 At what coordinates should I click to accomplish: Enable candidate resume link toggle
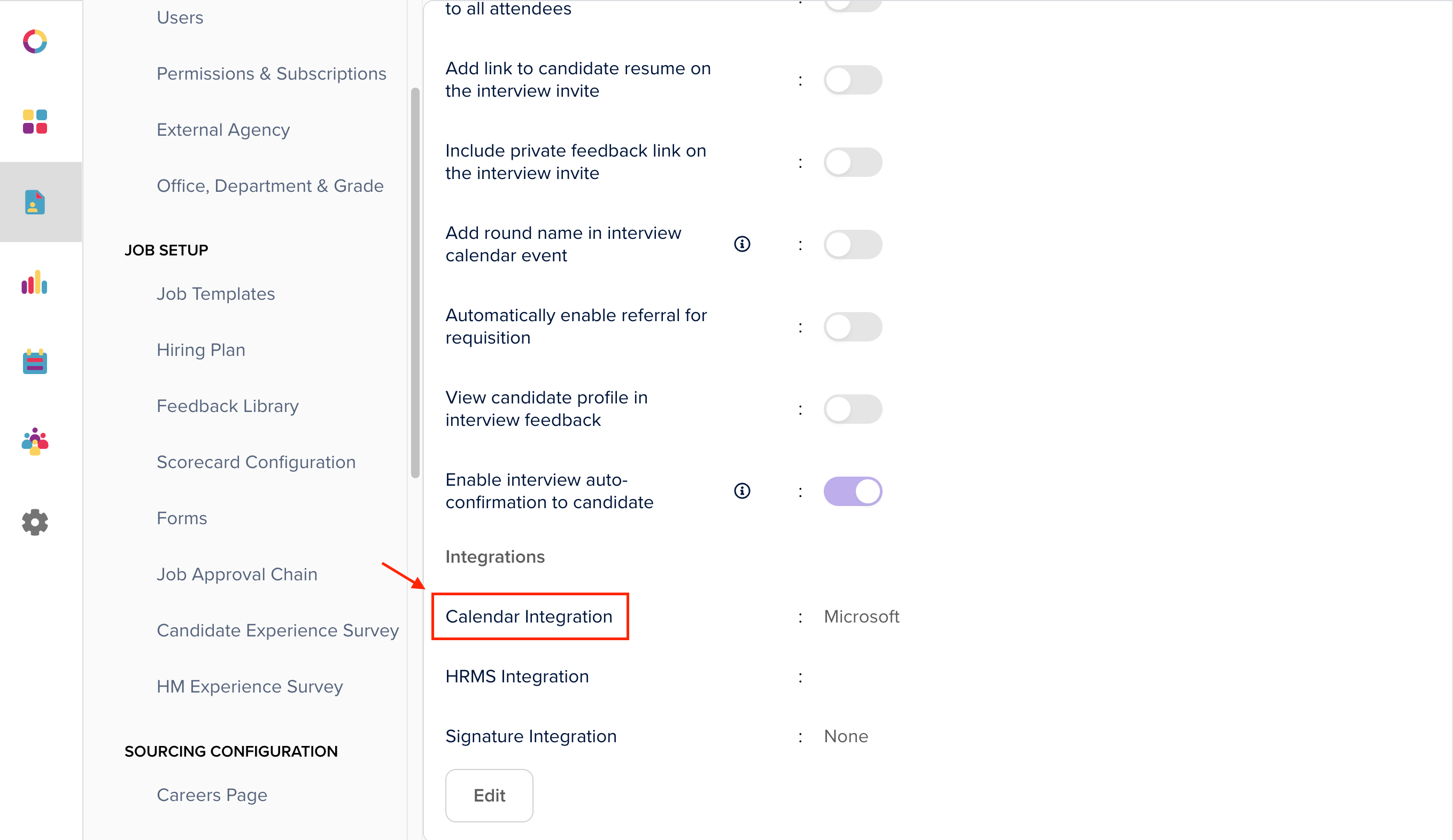point(852,80)
